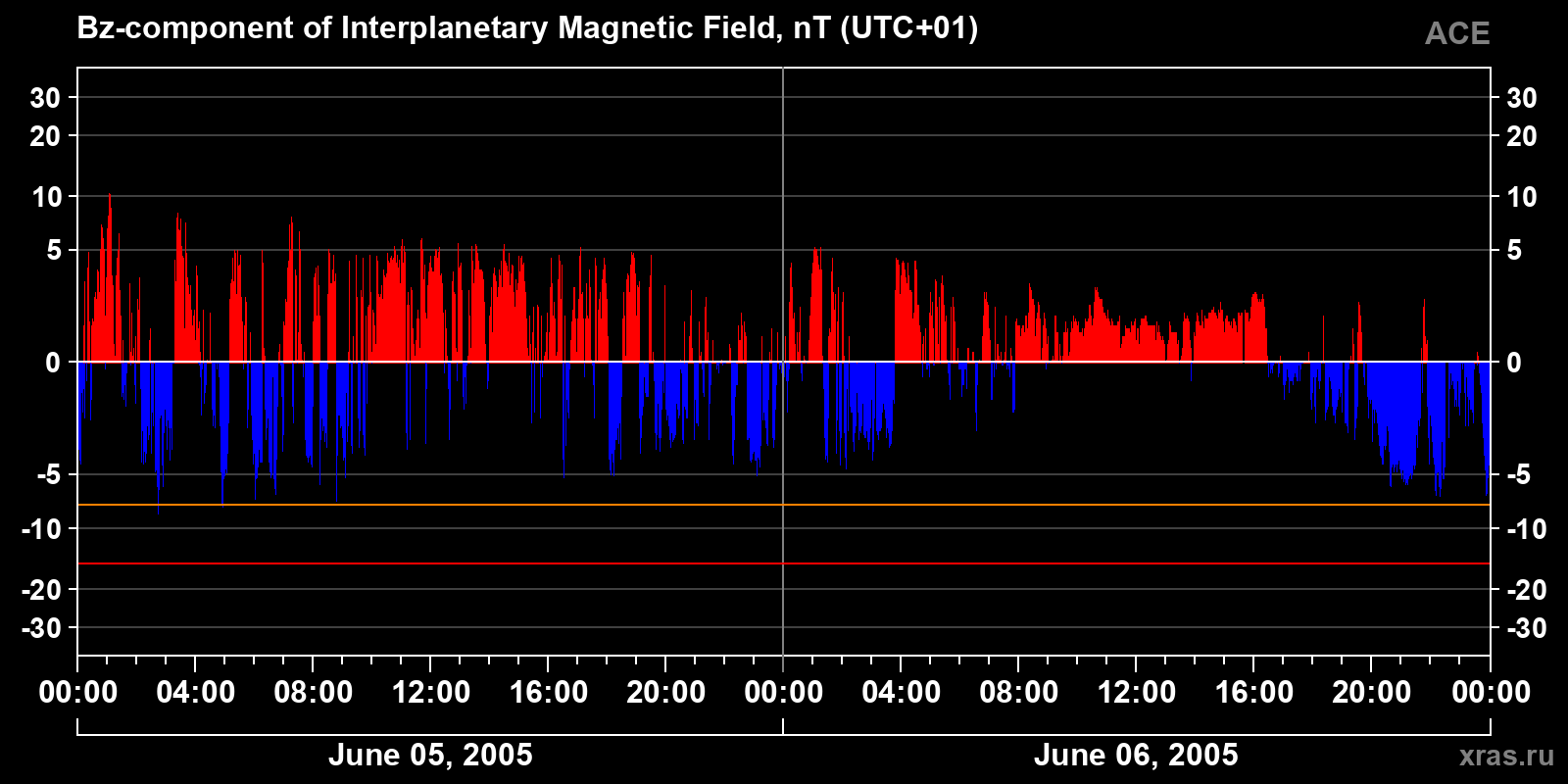Click the orange horizontal threshold line
This screenshot has width=1568, height=784.
coord(784,505)
